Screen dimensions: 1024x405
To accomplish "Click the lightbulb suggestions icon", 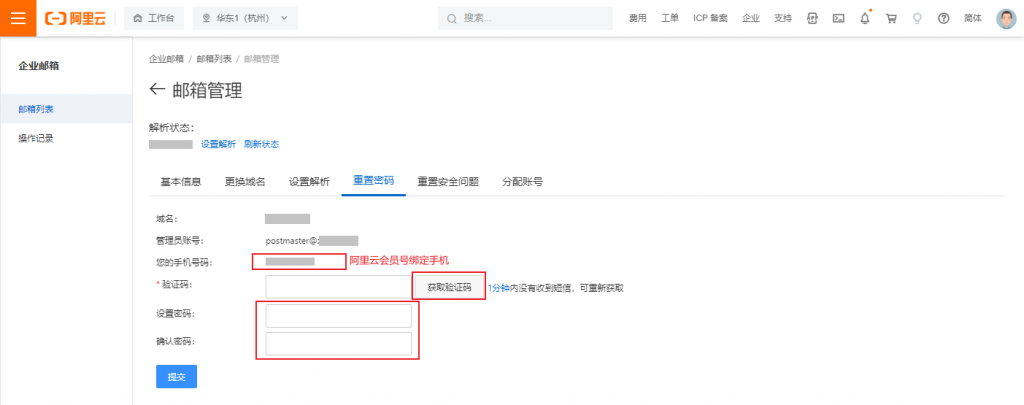I will coord(917,18).
